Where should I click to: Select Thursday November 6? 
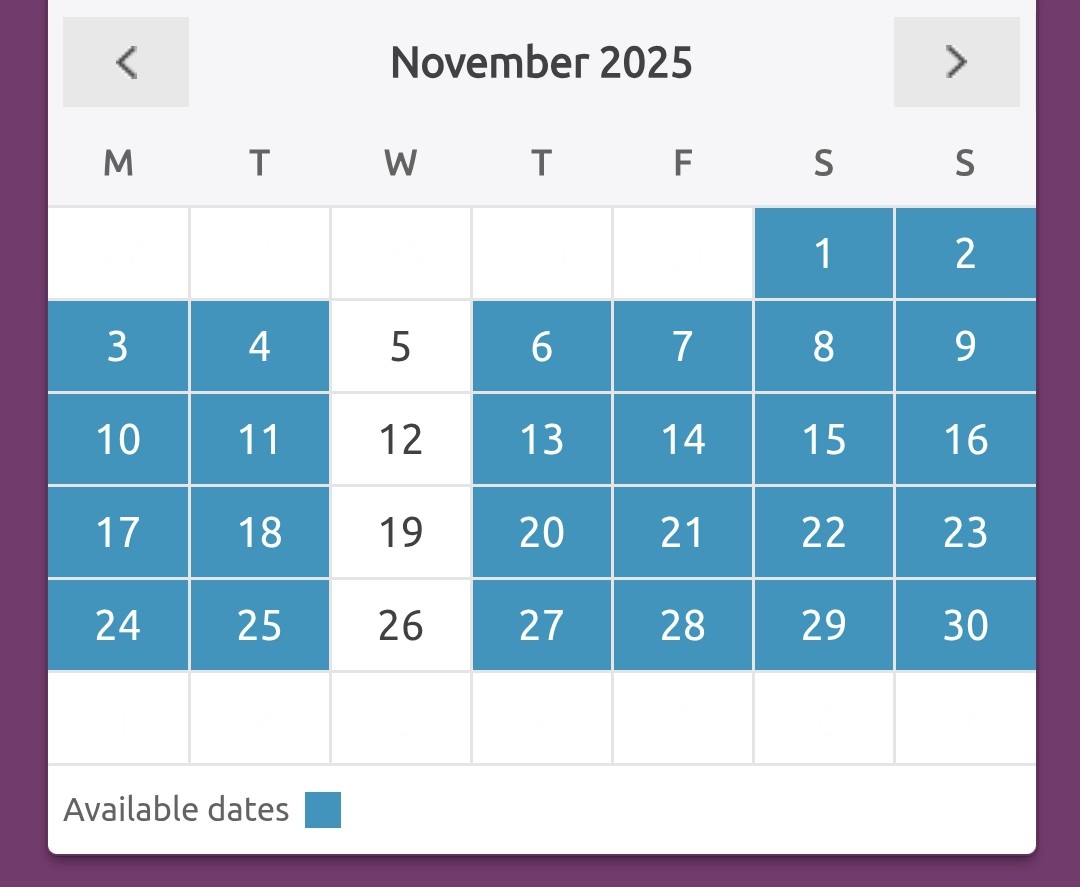(x=542, y=346)
